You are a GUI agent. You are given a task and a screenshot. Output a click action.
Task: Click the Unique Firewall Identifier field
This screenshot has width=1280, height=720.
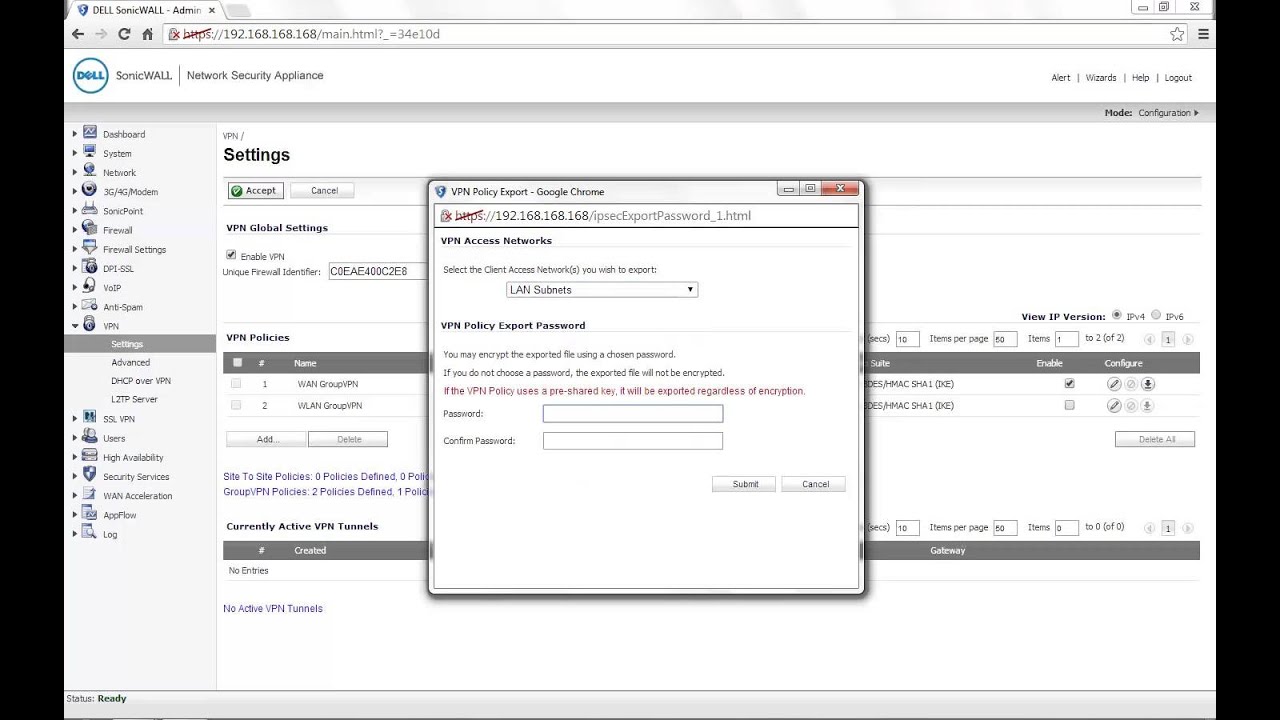point(378,271)
